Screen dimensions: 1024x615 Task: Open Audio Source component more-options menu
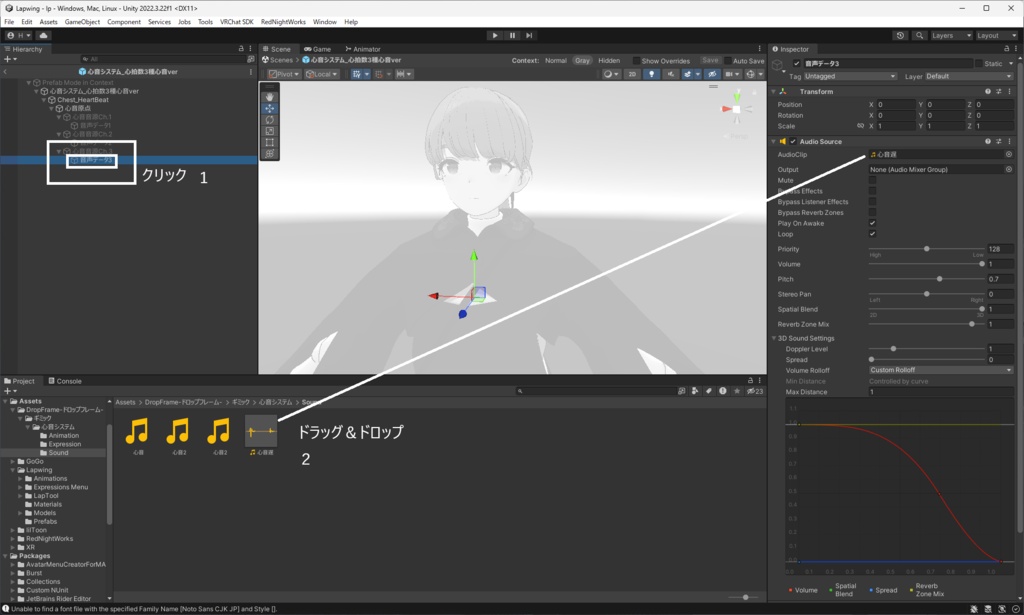(x=1010, y=141)
